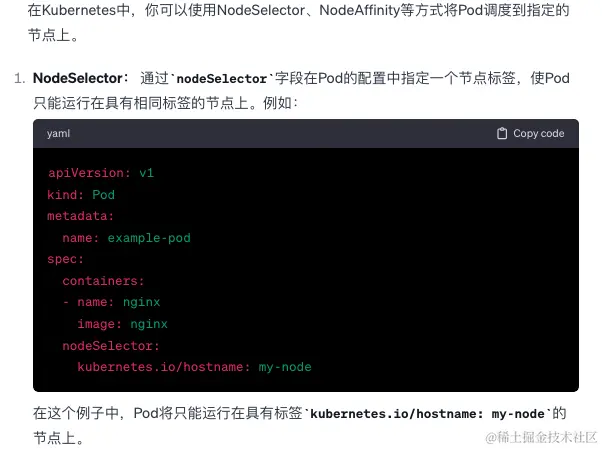Click the "kind: Pod" code line
This screenshot has height=449, width=602.
pos(81,195)
